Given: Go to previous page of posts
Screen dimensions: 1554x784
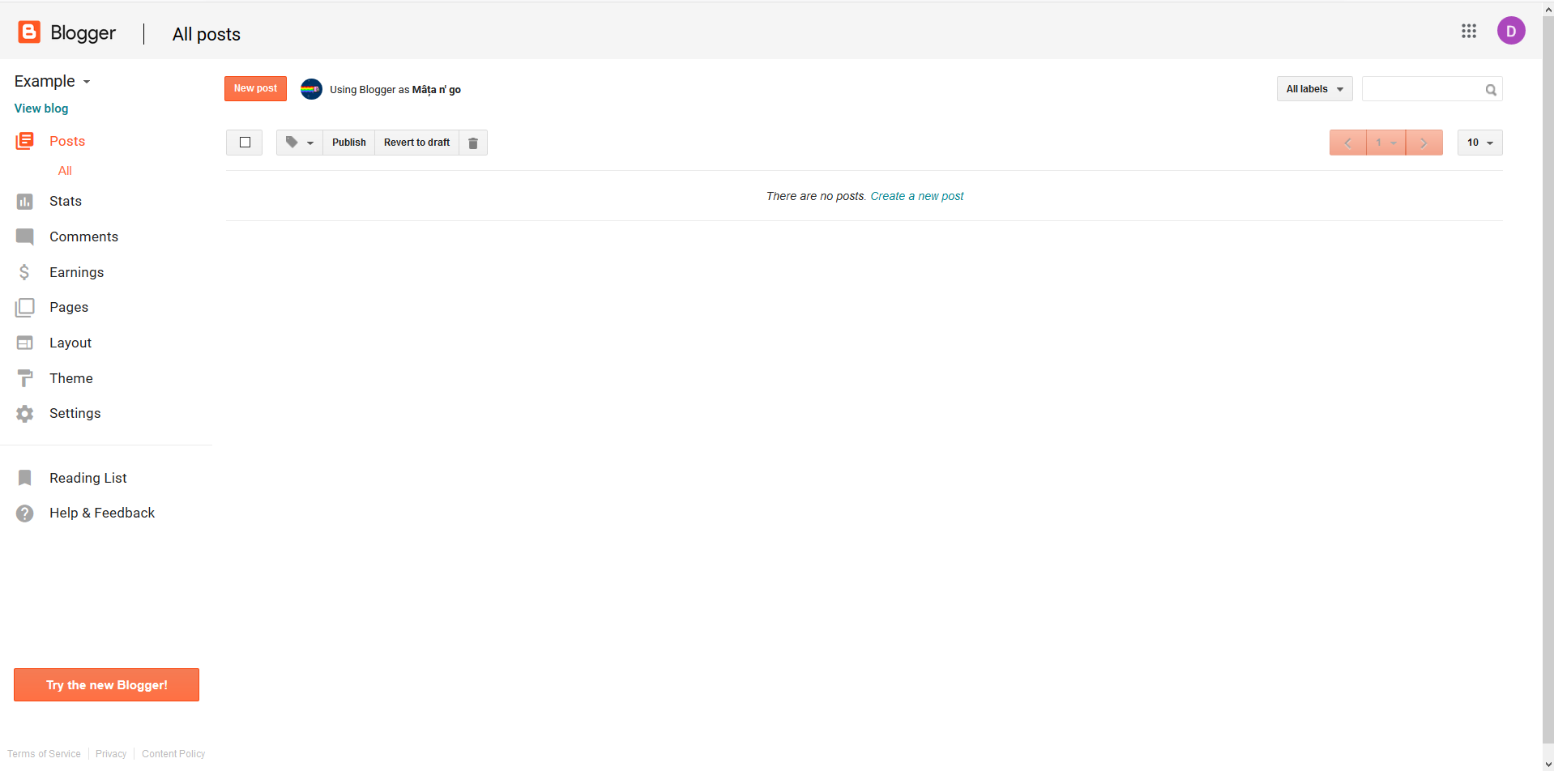Looking at the screenshot, I should (x=1348, y=143).
